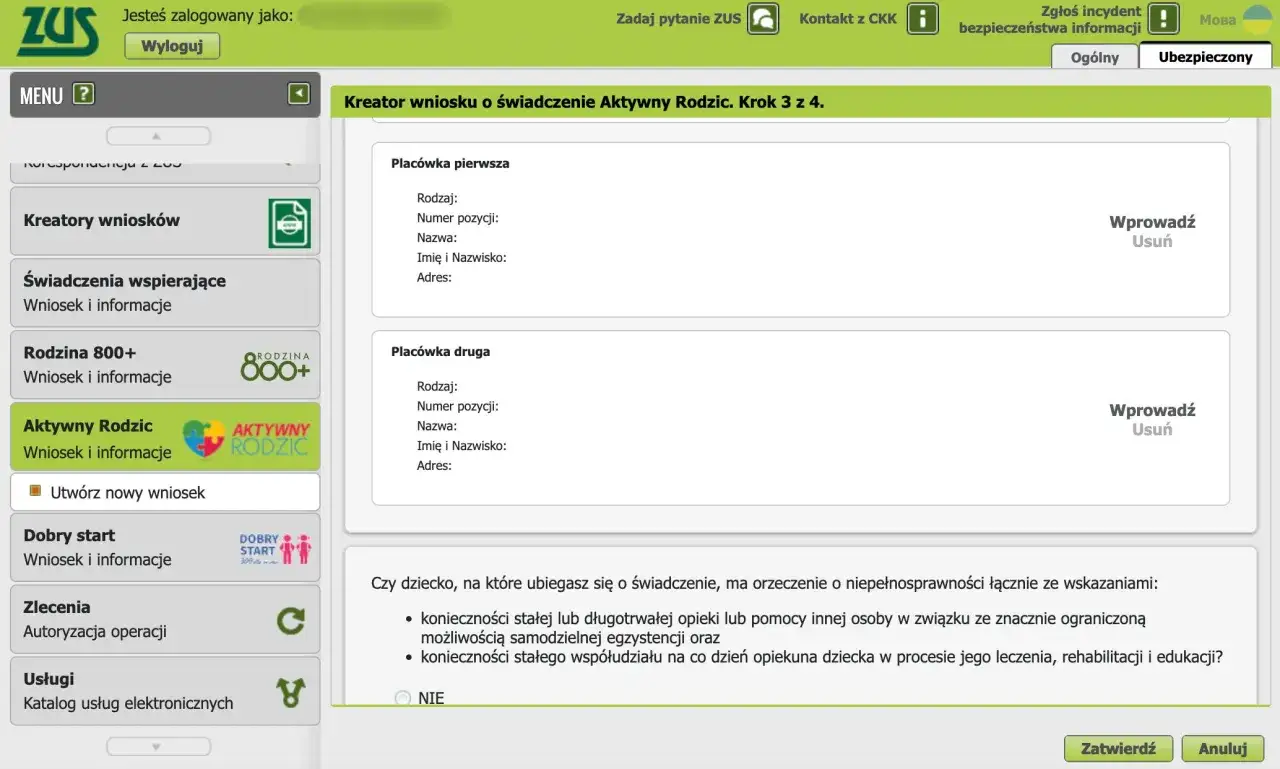The width and height of the screenshot is (1280, 769).
Task: Select the NIE radio button
Action: click(x=403, y=698)
